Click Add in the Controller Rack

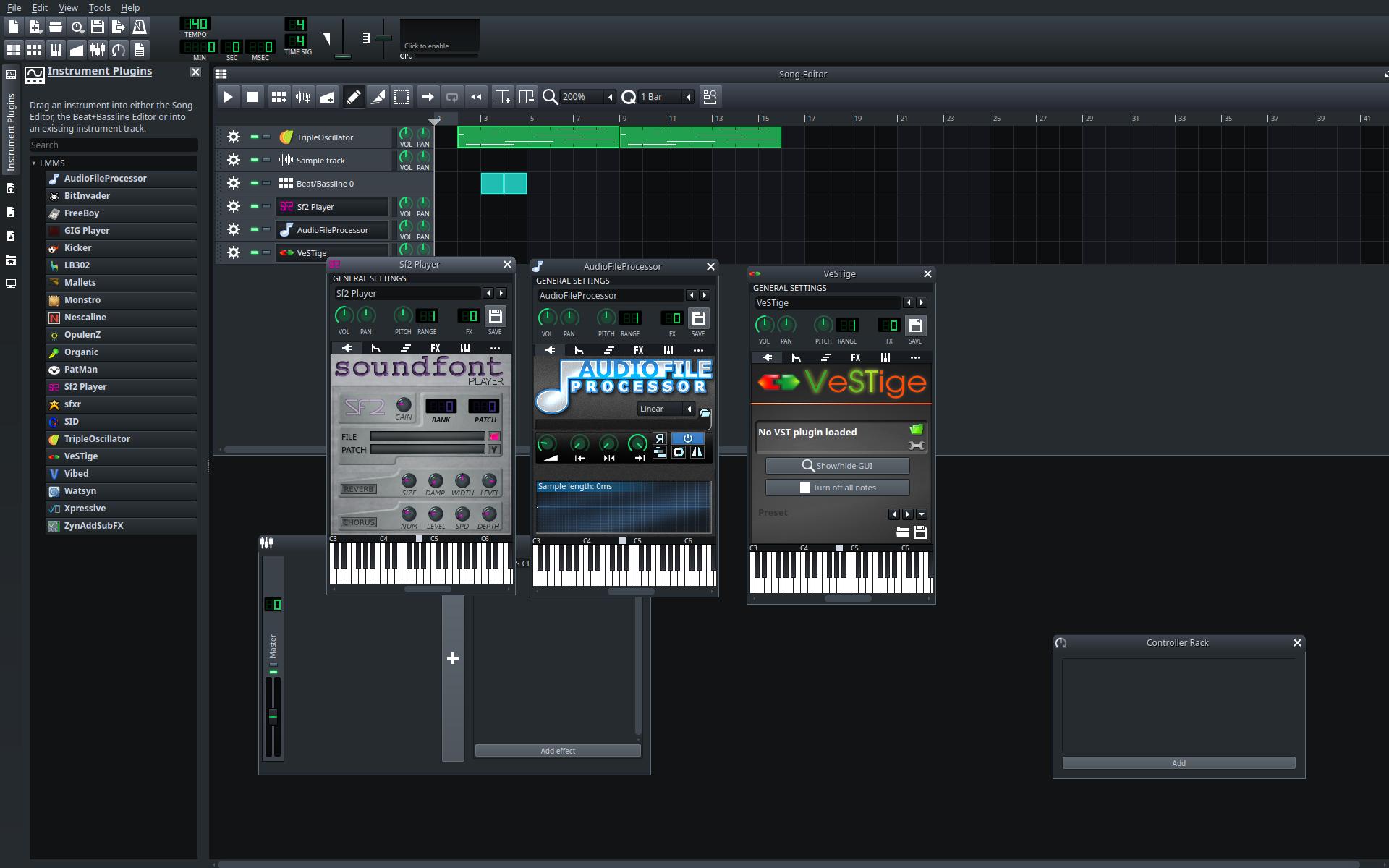click(x=1178, y=763)
